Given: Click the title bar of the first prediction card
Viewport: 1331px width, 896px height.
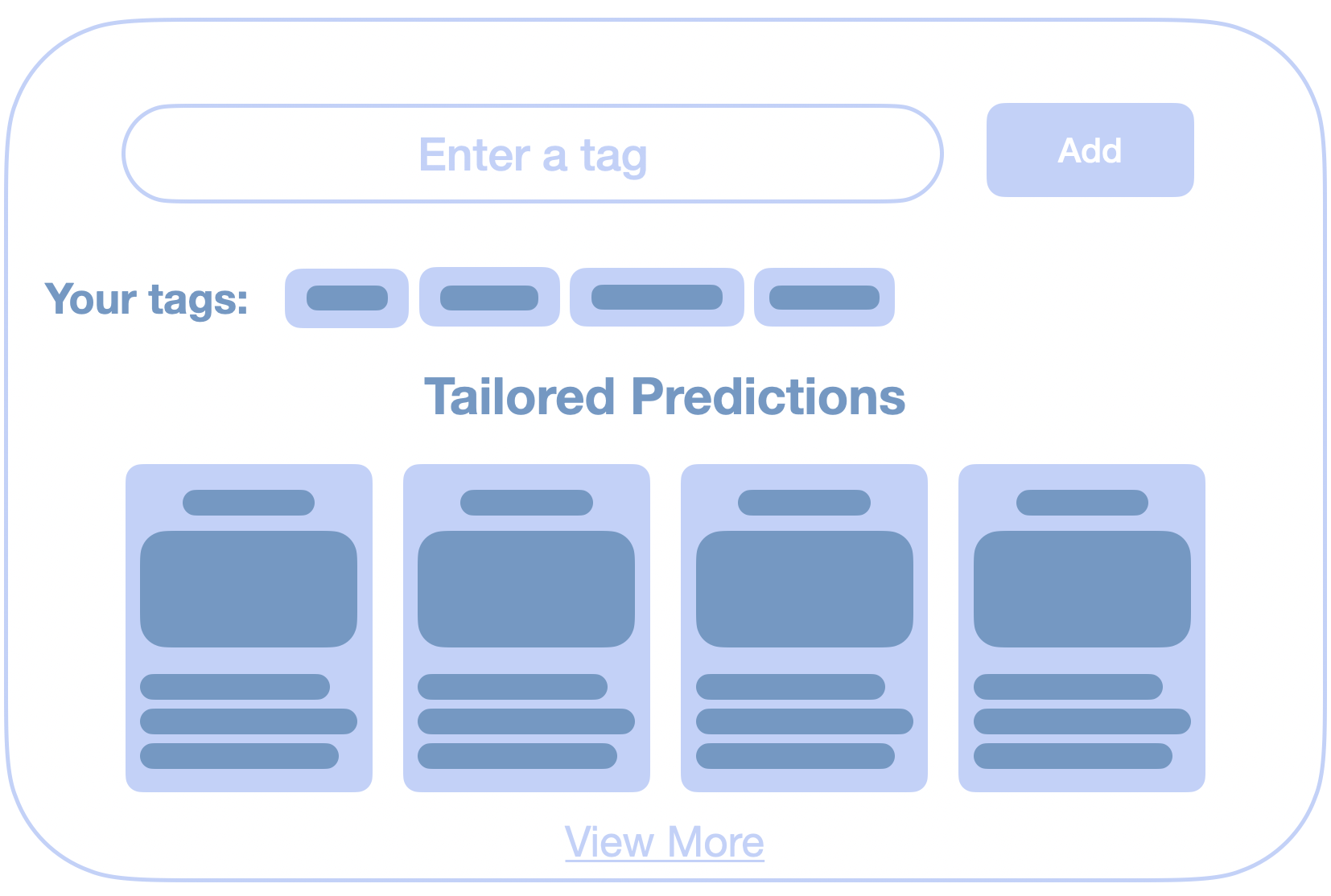Looking at the screenshot, I should pos(249,503).
